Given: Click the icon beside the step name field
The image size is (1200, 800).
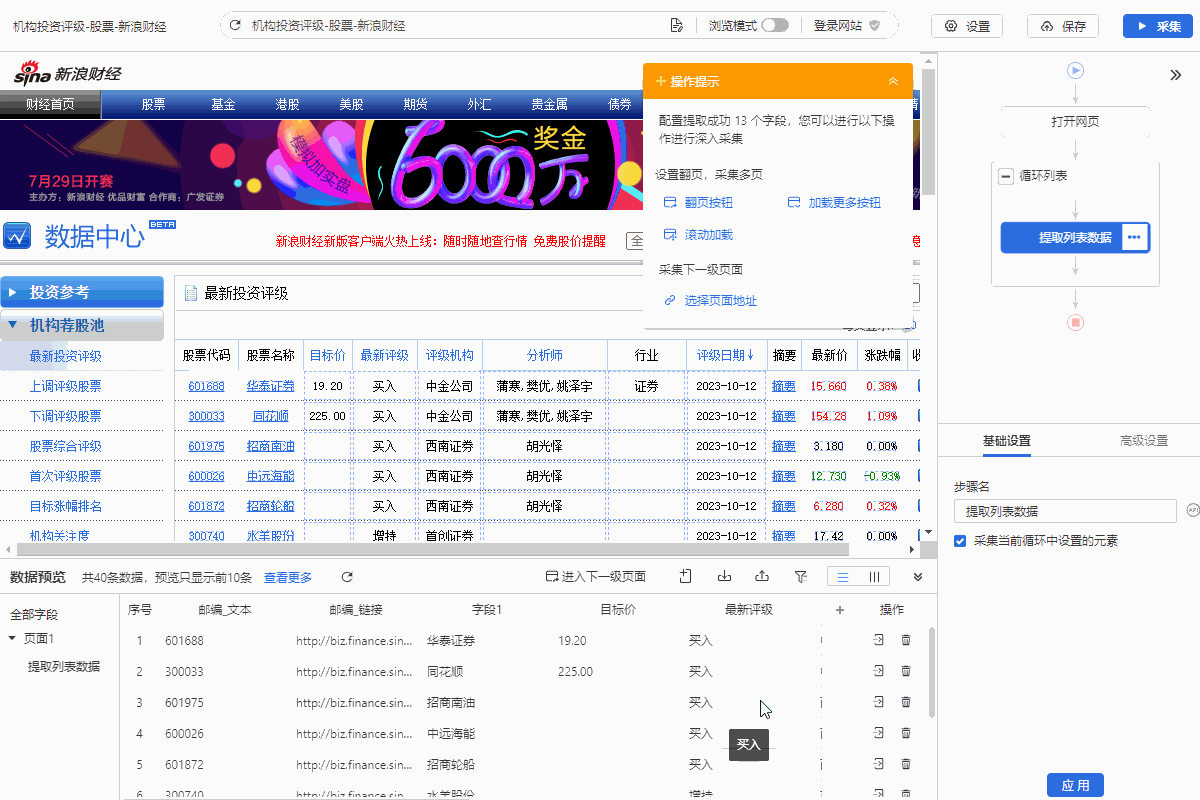Looking at the screenshot, I should [x=1192, y=510].
